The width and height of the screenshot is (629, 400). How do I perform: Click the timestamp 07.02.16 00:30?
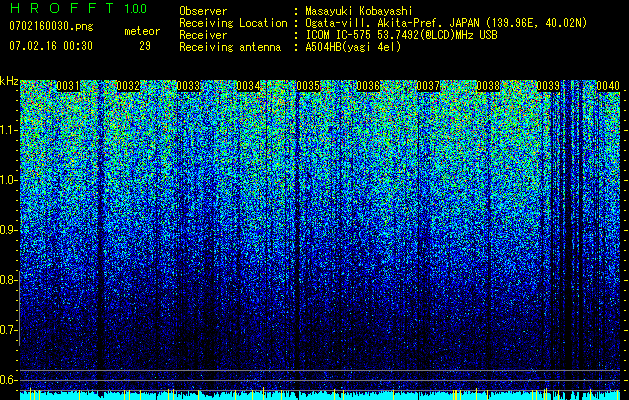(51, 46)
